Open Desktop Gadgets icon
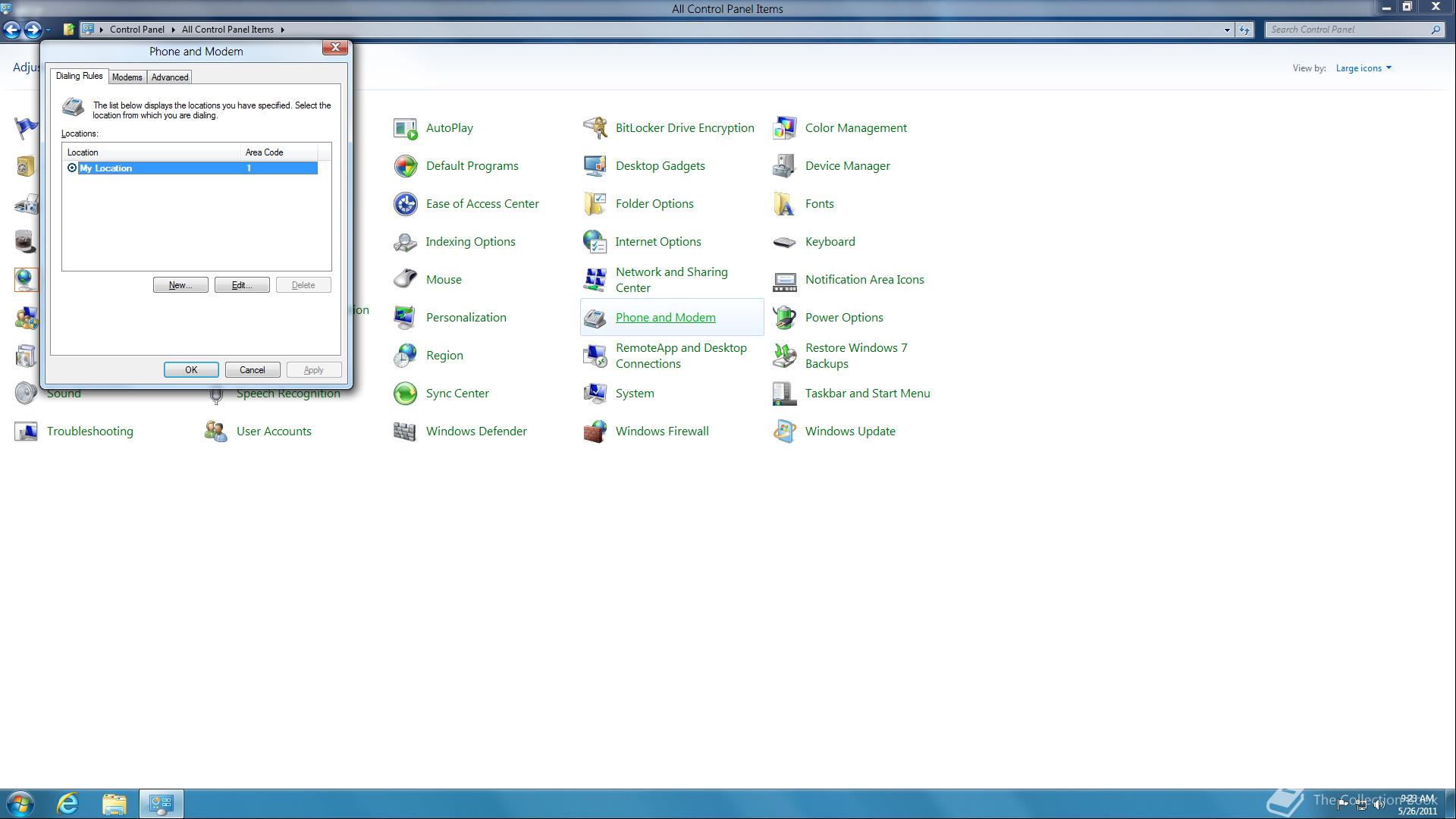This screenshot has width=1456, height=819. (595, 166)
